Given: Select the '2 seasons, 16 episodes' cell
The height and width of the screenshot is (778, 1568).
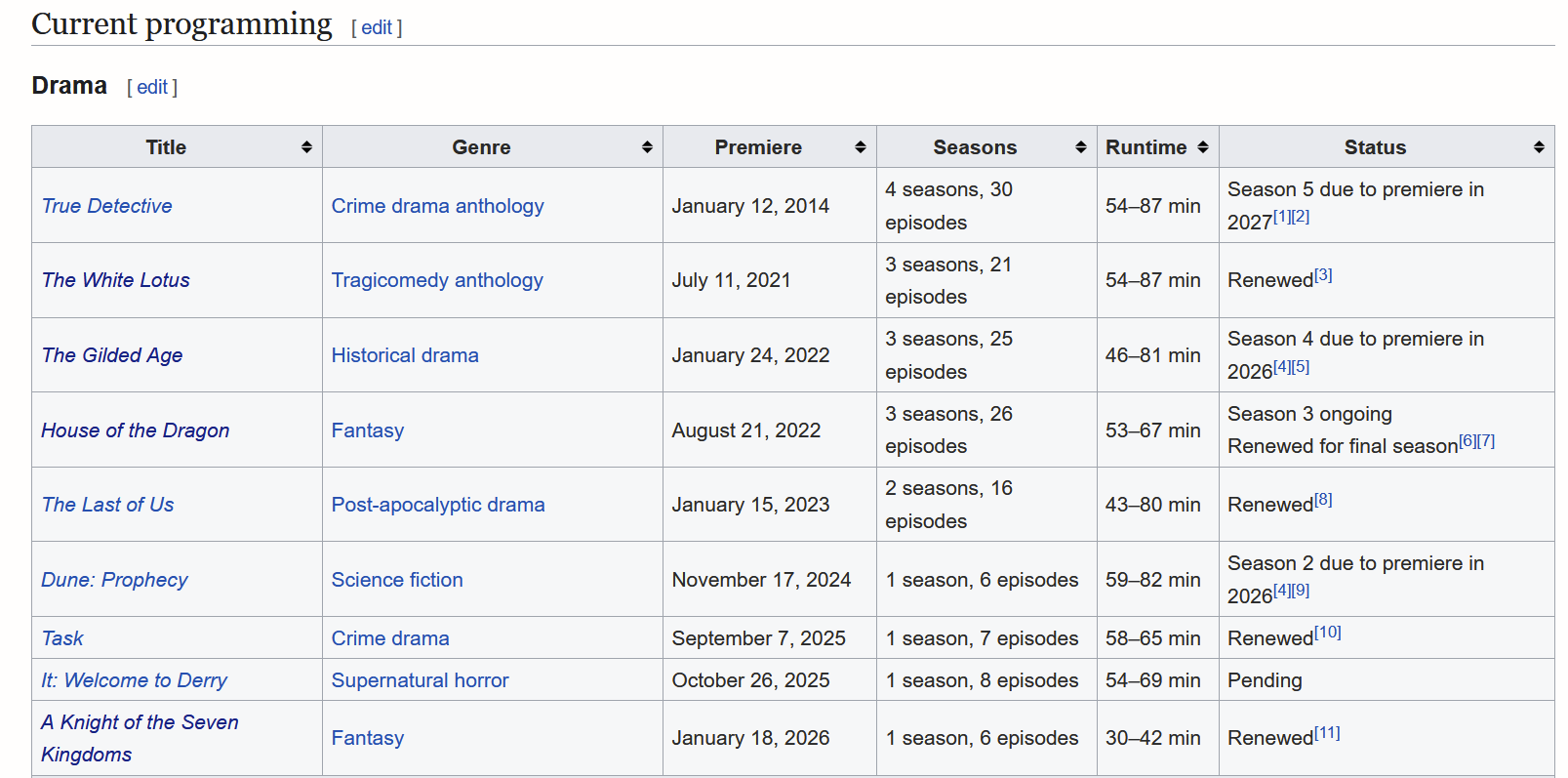Looking at the screenshot, I should (986, 505).
